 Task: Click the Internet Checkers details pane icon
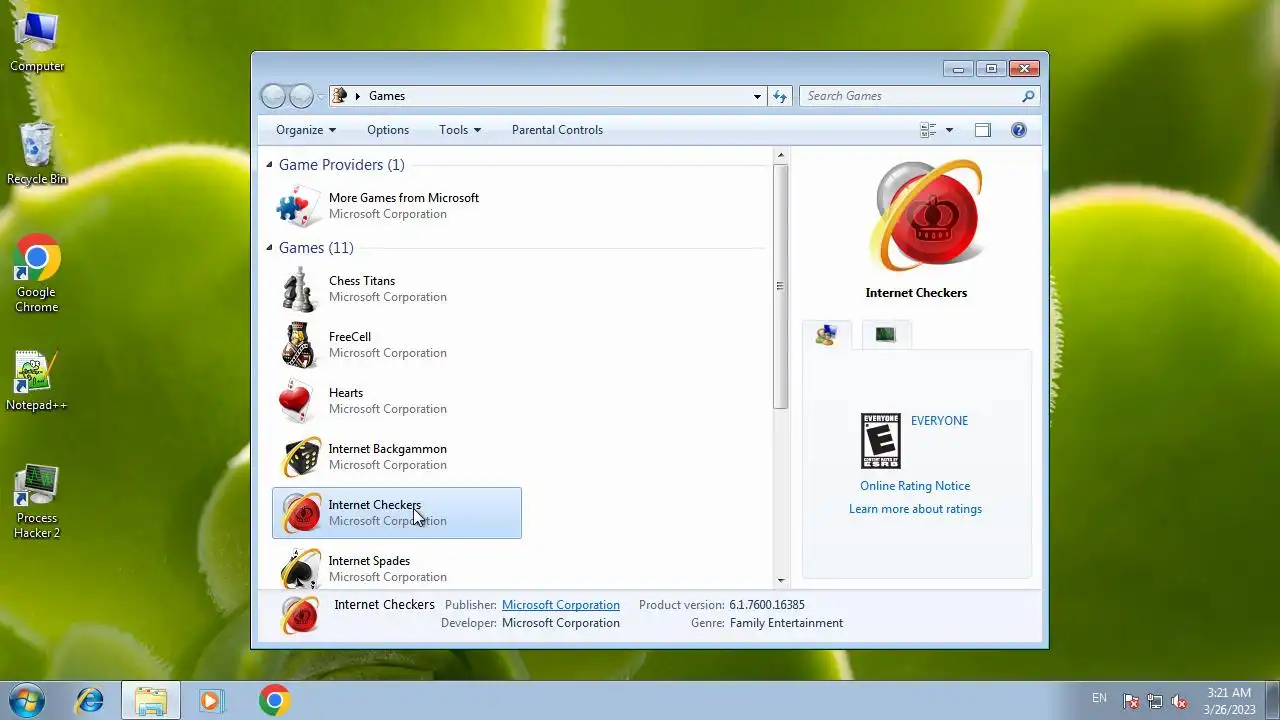[300, 614]
